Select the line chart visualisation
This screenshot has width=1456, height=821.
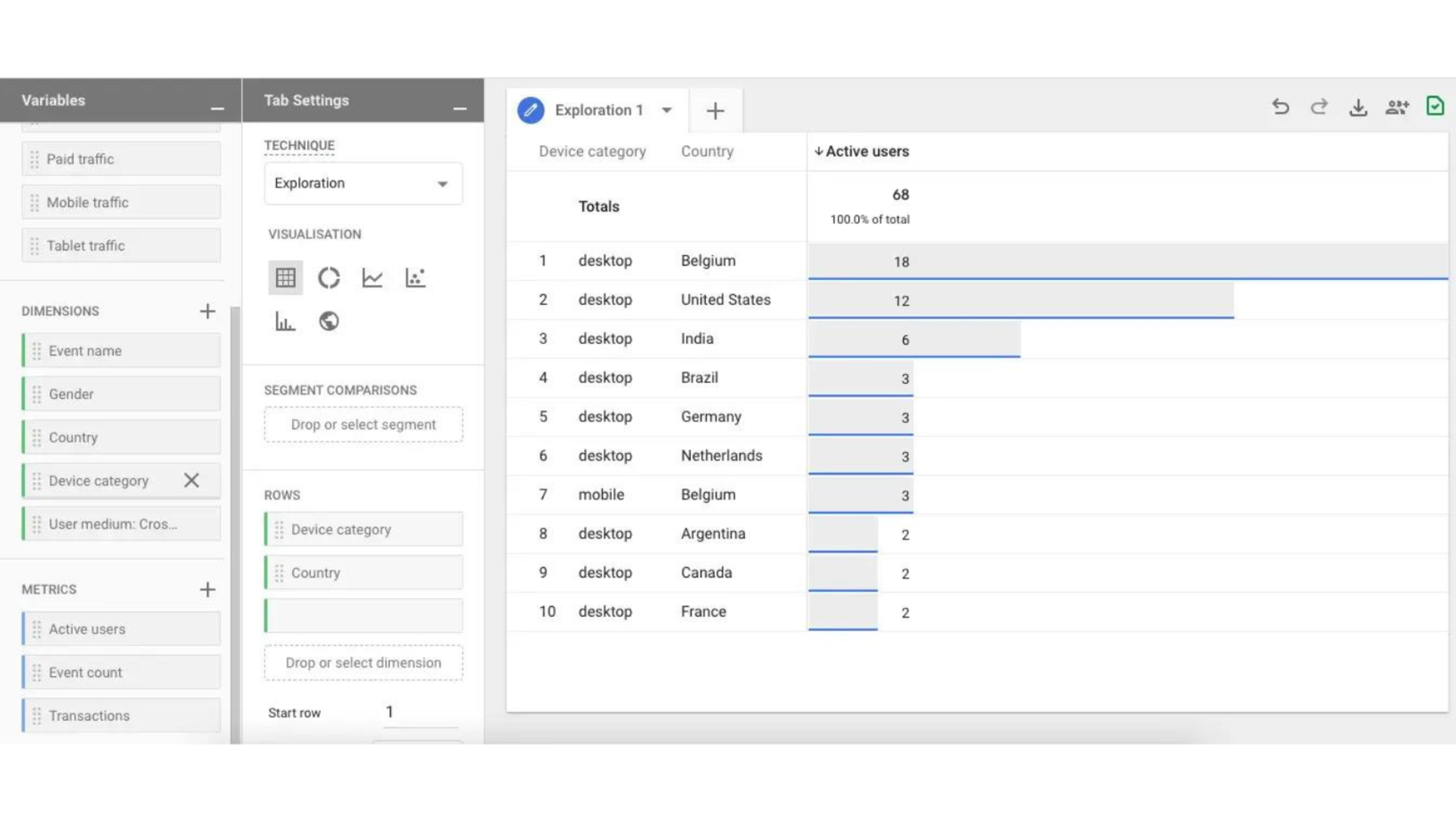click(x=372, y=277)
